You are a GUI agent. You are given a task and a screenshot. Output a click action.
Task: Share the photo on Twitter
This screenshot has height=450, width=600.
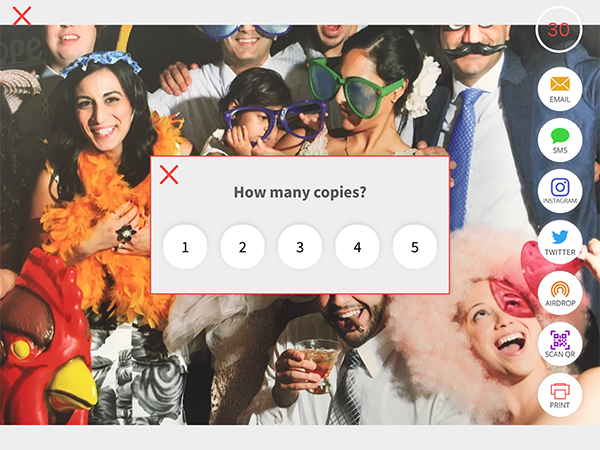tap(560, 242)
